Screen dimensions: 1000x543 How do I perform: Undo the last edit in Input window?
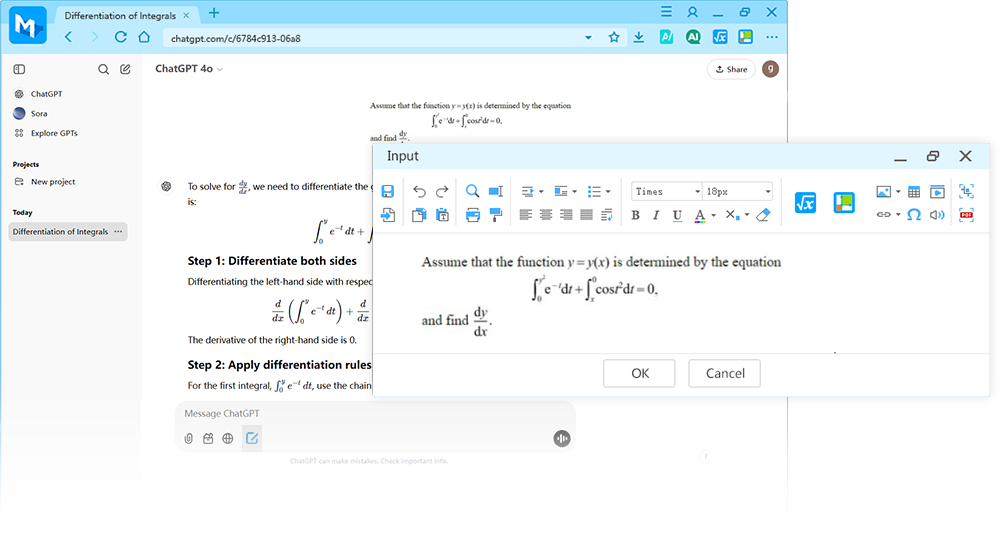419,191
